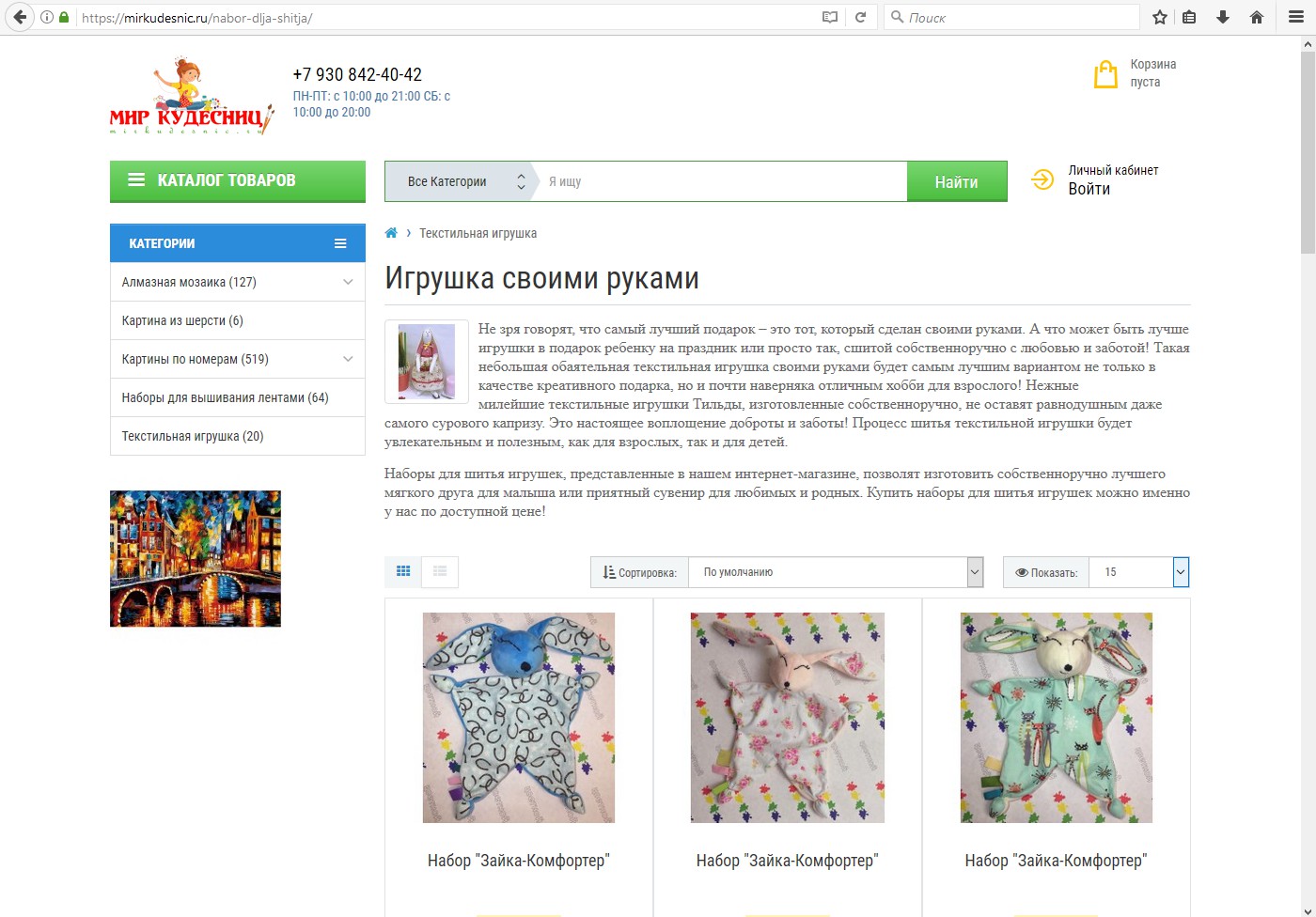Switch to grid view of products

[403, 571]
